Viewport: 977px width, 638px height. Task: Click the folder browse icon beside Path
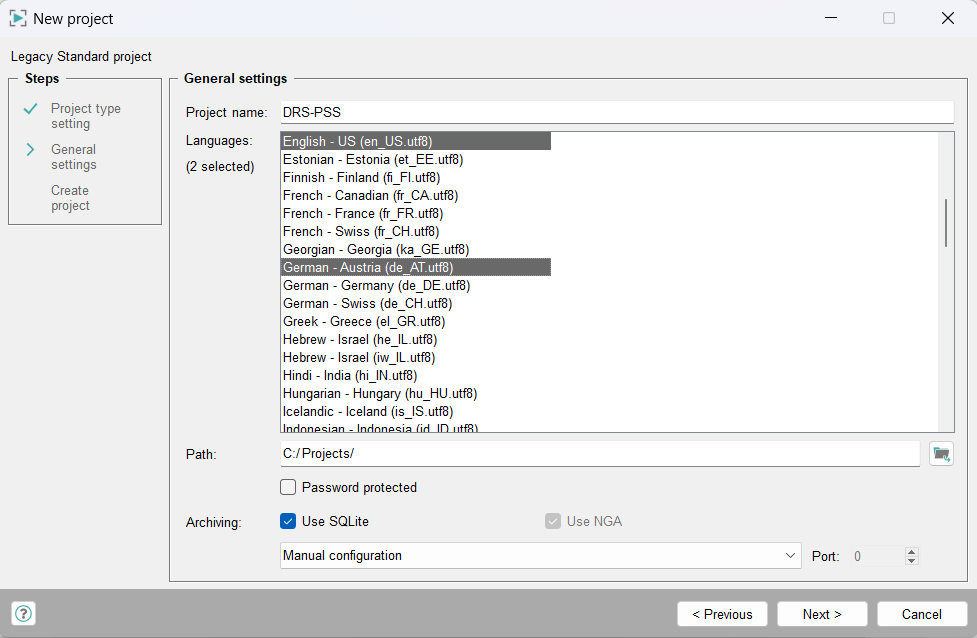click(940, 454)
